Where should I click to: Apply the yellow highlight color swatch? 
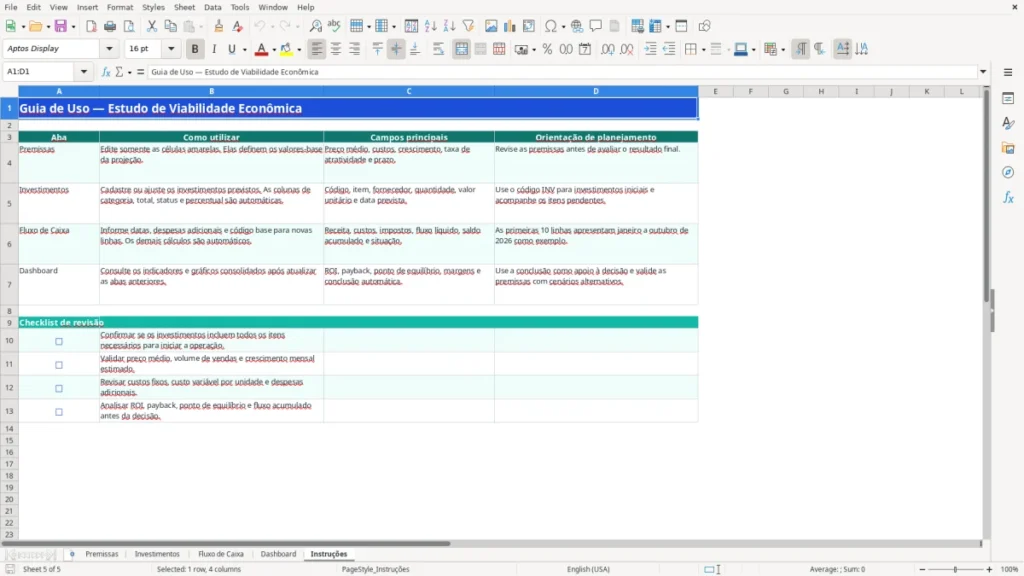click(286, 49)
